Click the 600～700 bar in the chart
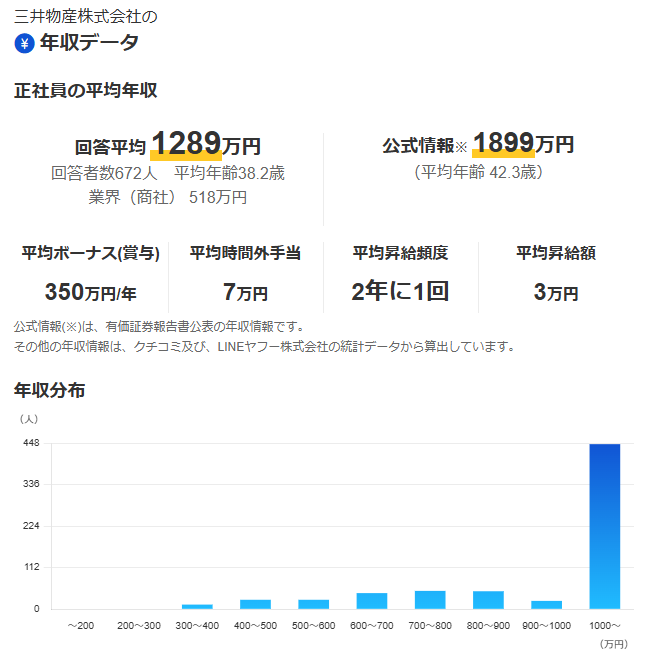The height and width of the screenshot is (661, 652). (x=372, y=601)
